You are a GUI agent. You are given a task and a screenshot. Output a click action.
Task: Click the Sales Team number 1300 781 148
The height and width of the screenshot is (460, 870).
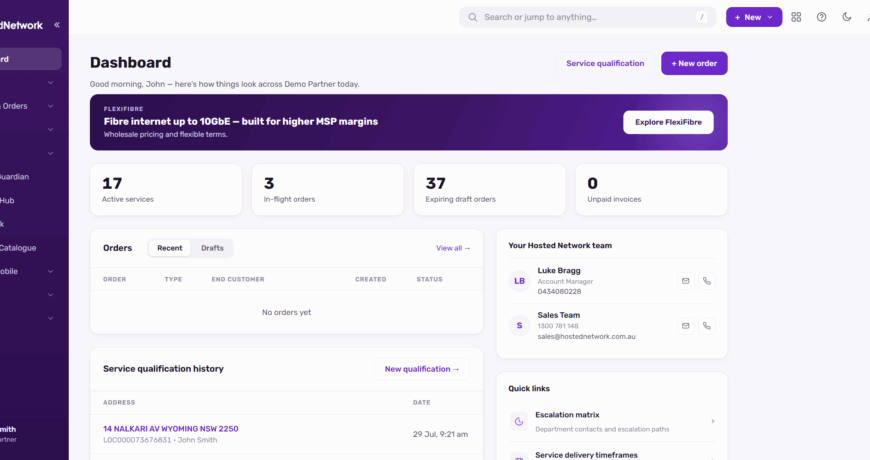[x=558, y=326]
